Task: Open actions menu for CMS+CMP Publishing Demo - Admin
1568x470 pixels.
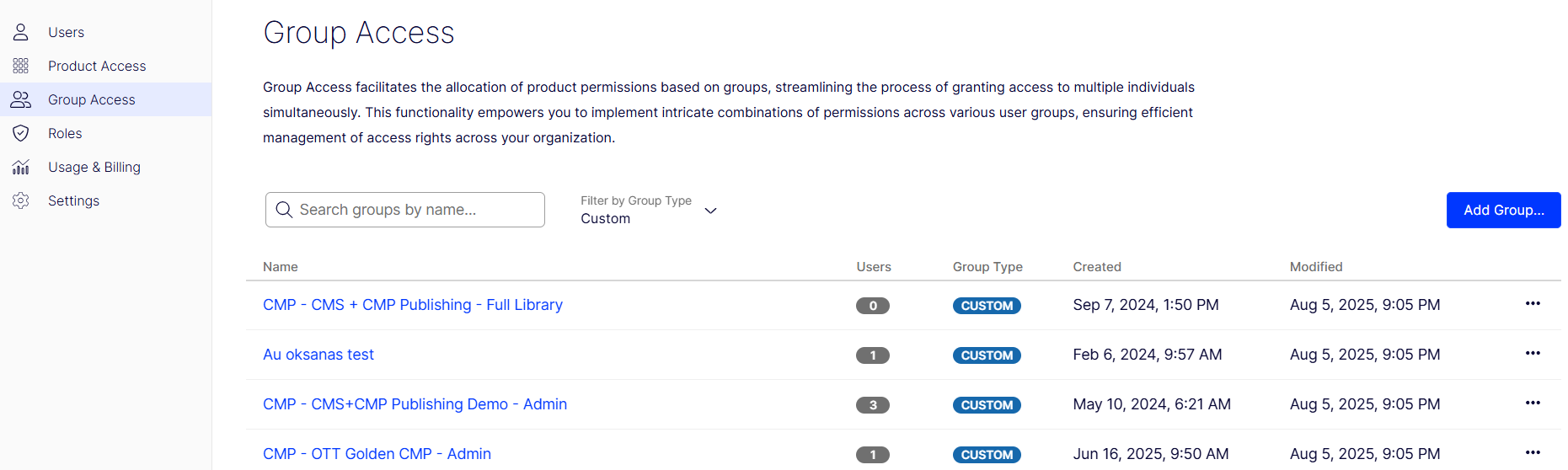Action: (x=1532, y=403)
